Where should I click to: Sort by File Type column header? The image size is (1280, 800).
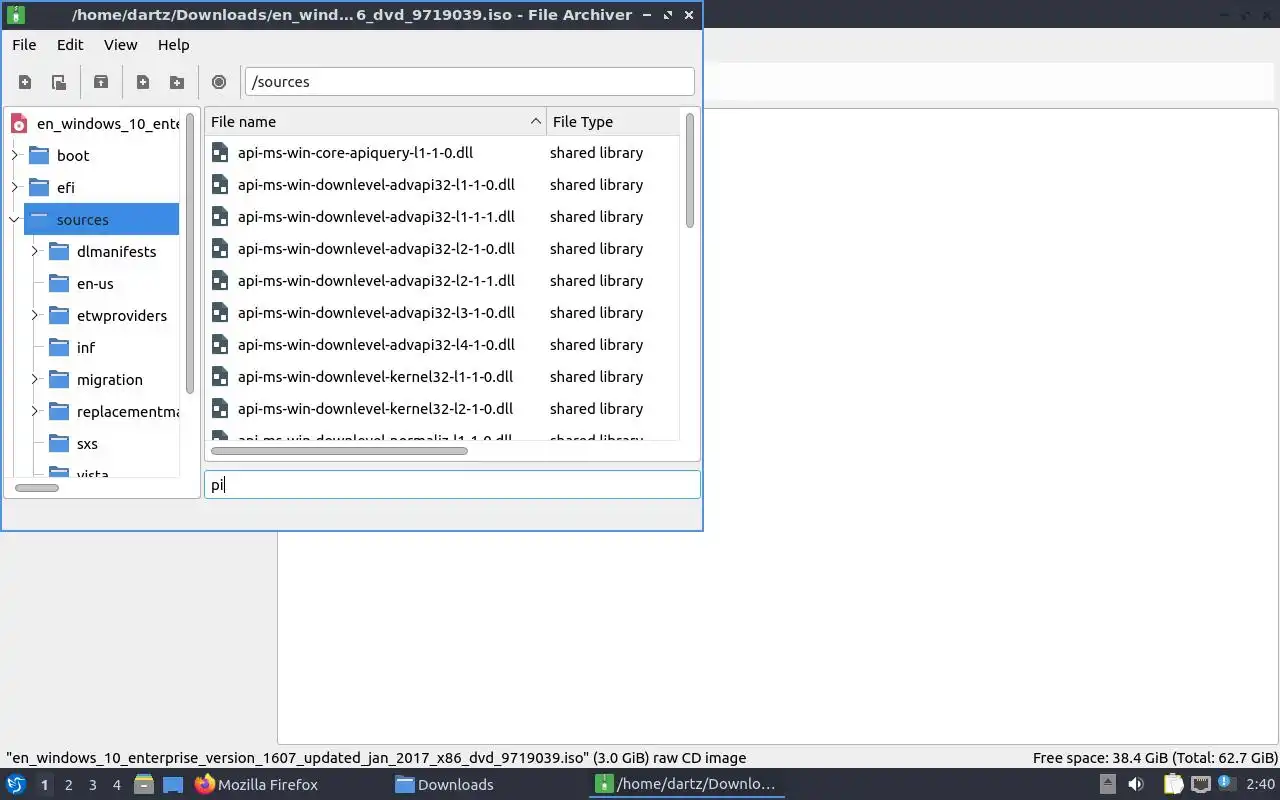613,122
